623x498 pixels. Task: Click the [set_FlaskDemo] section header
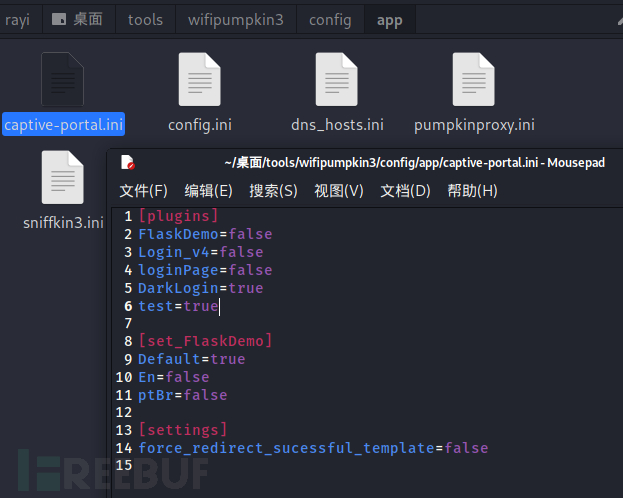[x=205, y=341]
